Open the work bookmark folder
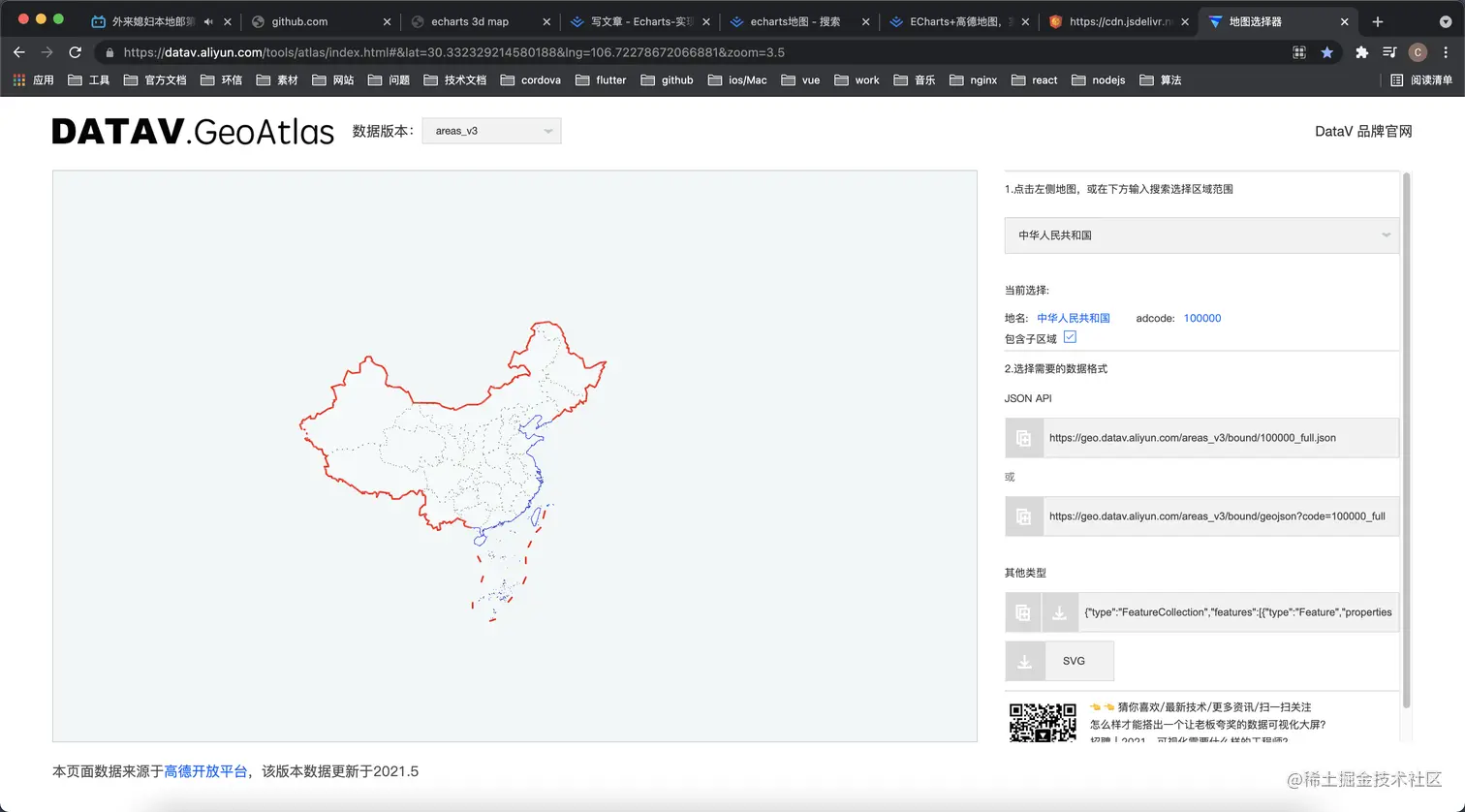The width and height of the screenshot is (1465, 812). [x=857, y=80]
